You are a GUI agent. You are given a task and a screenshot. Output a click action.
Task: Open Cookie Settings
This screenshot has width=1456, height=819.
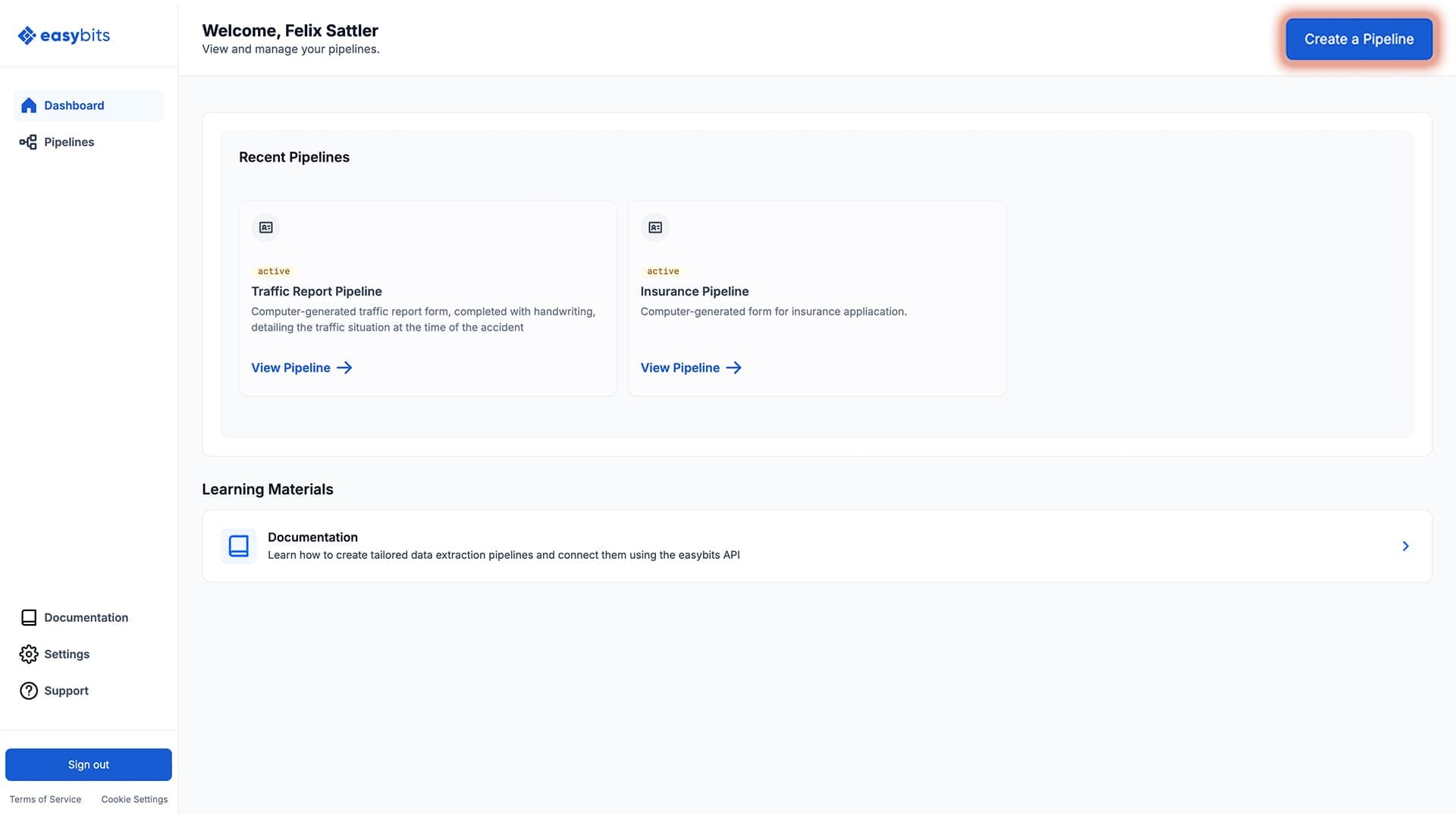click(134, 799)
